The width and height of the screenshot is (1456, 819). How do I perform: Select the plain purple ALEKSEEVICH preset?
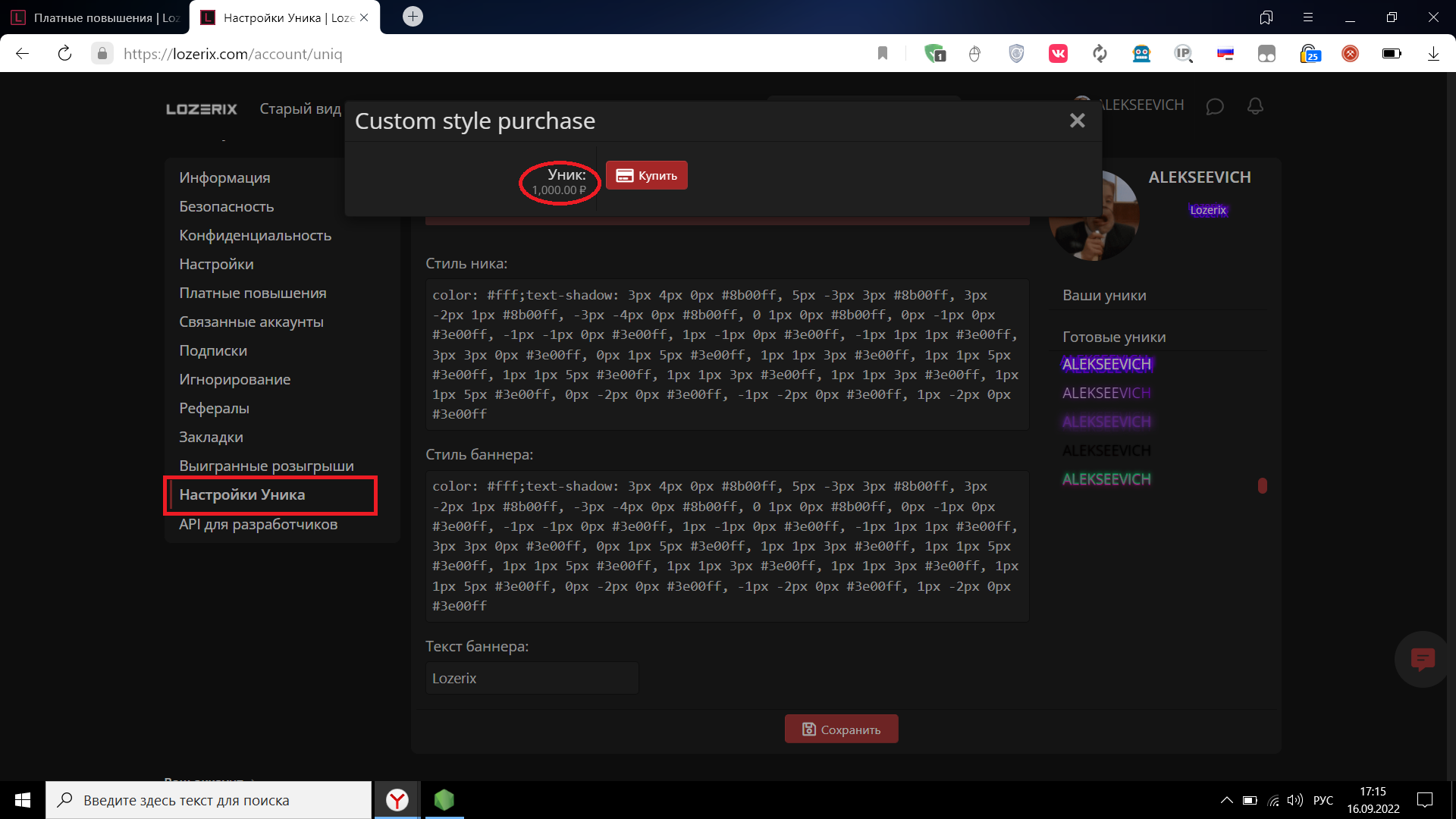coord(1106,393)
